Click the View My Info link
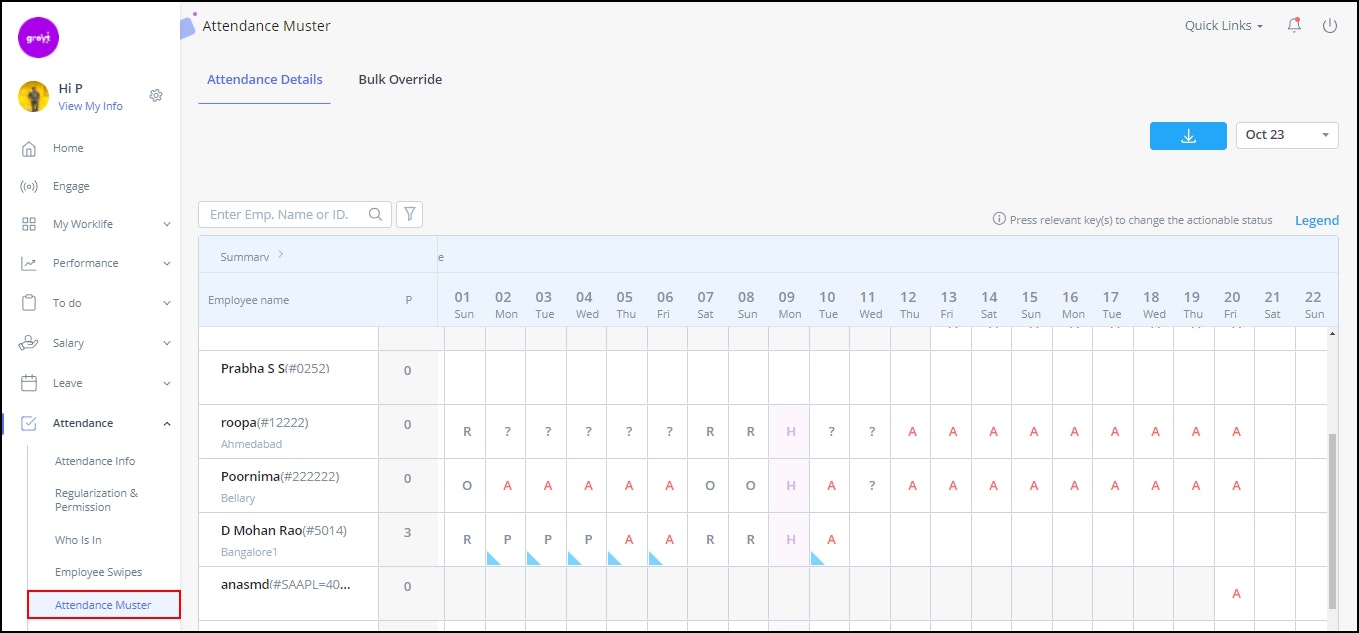Image resolution: width=1359 pixels, height=633 pixels. [x=90, y=107]
